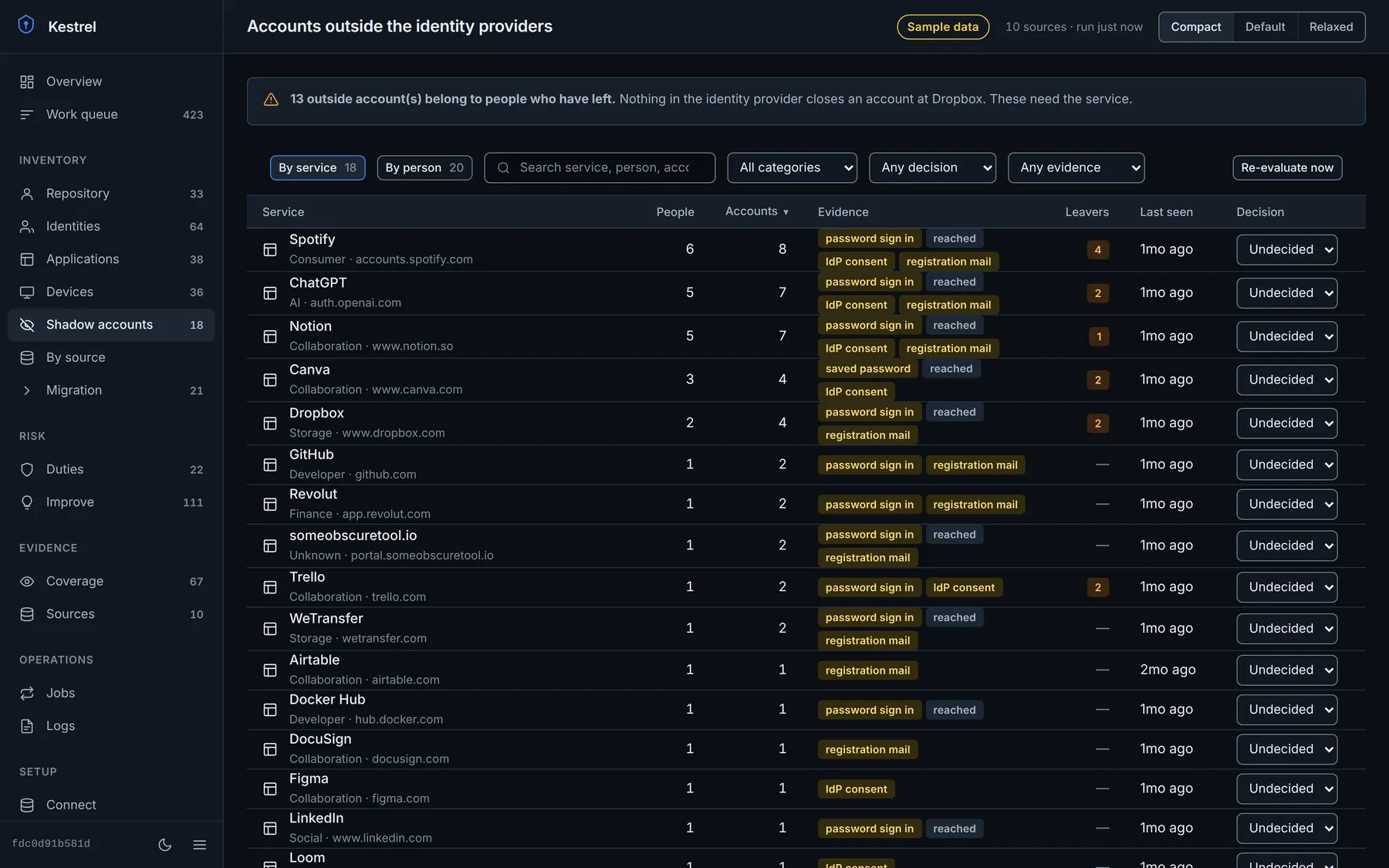Open Overview via its grid icon

point(27,82)
